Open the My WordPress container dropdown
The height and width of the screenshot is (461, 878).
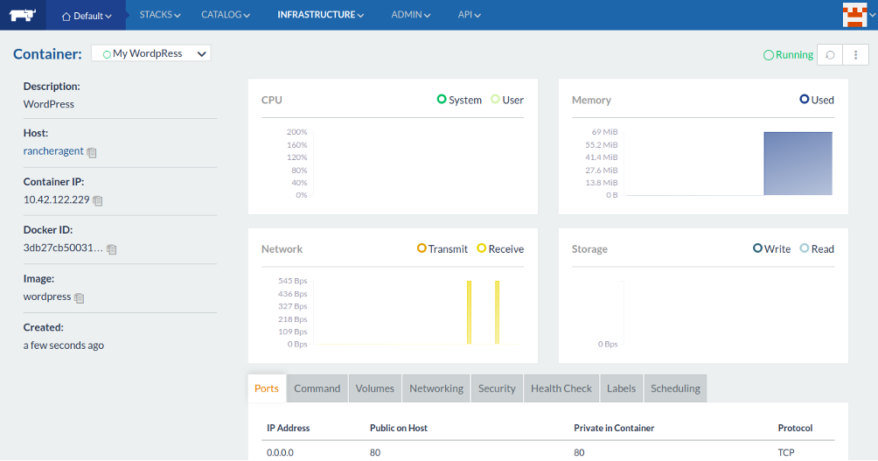click(151, 54)
